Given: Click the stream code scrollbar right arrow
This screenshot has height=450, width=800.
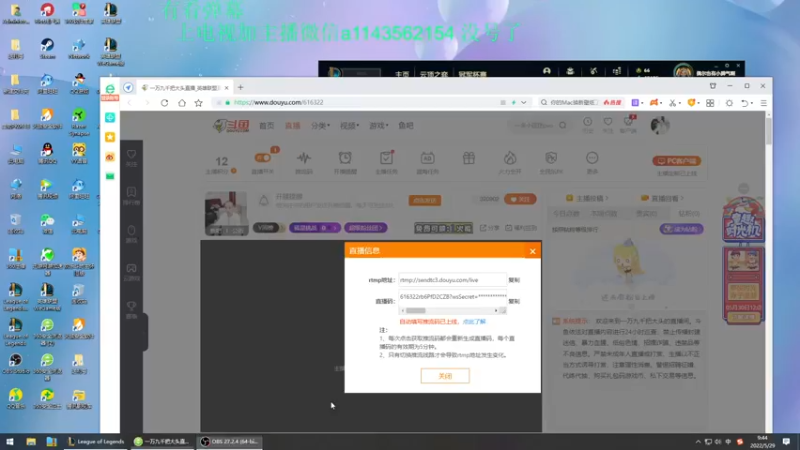Looking at the screenshot, I should pos(496,310).
